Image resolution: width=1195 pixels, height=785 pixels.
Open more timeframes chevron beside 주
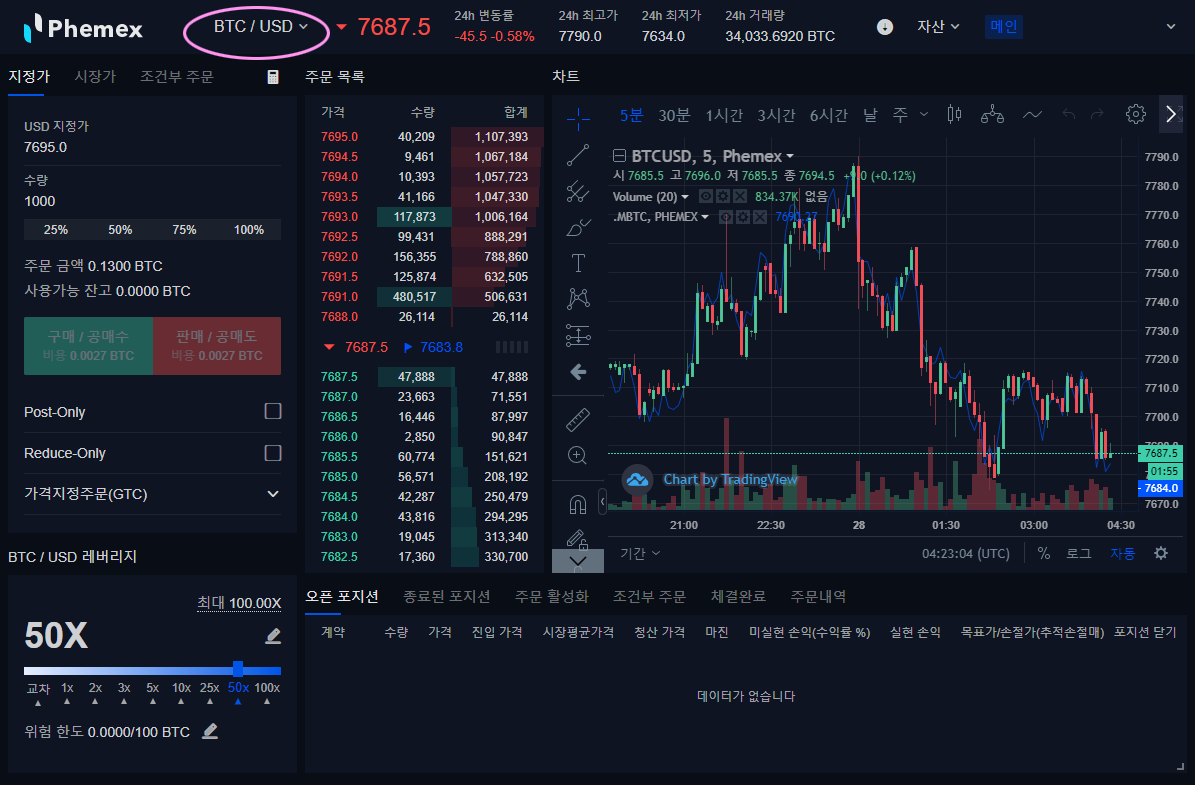click(924, 114)
